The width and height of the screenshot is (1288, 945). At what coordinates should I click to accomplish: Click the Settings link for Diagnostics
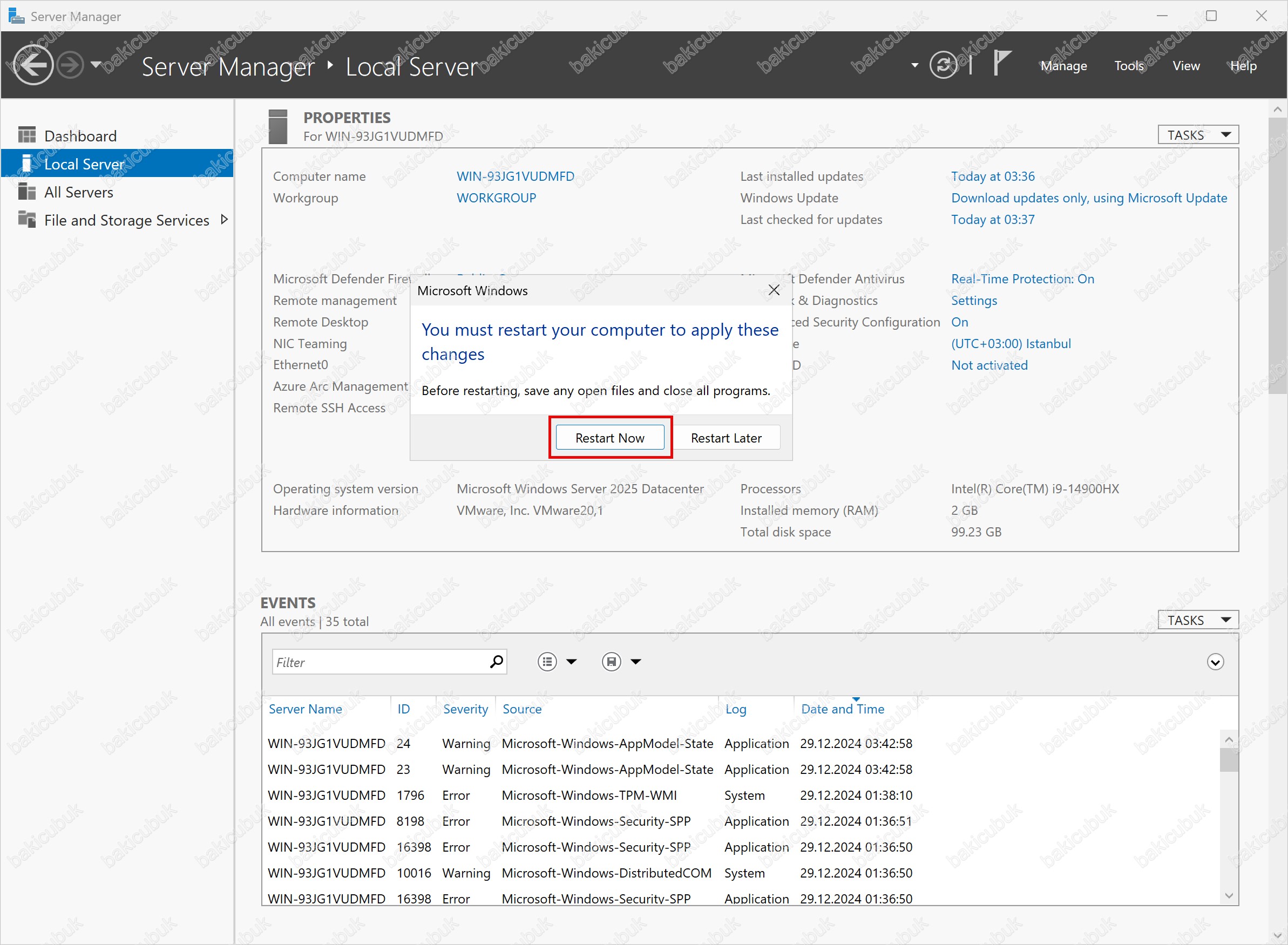[974, 300]
